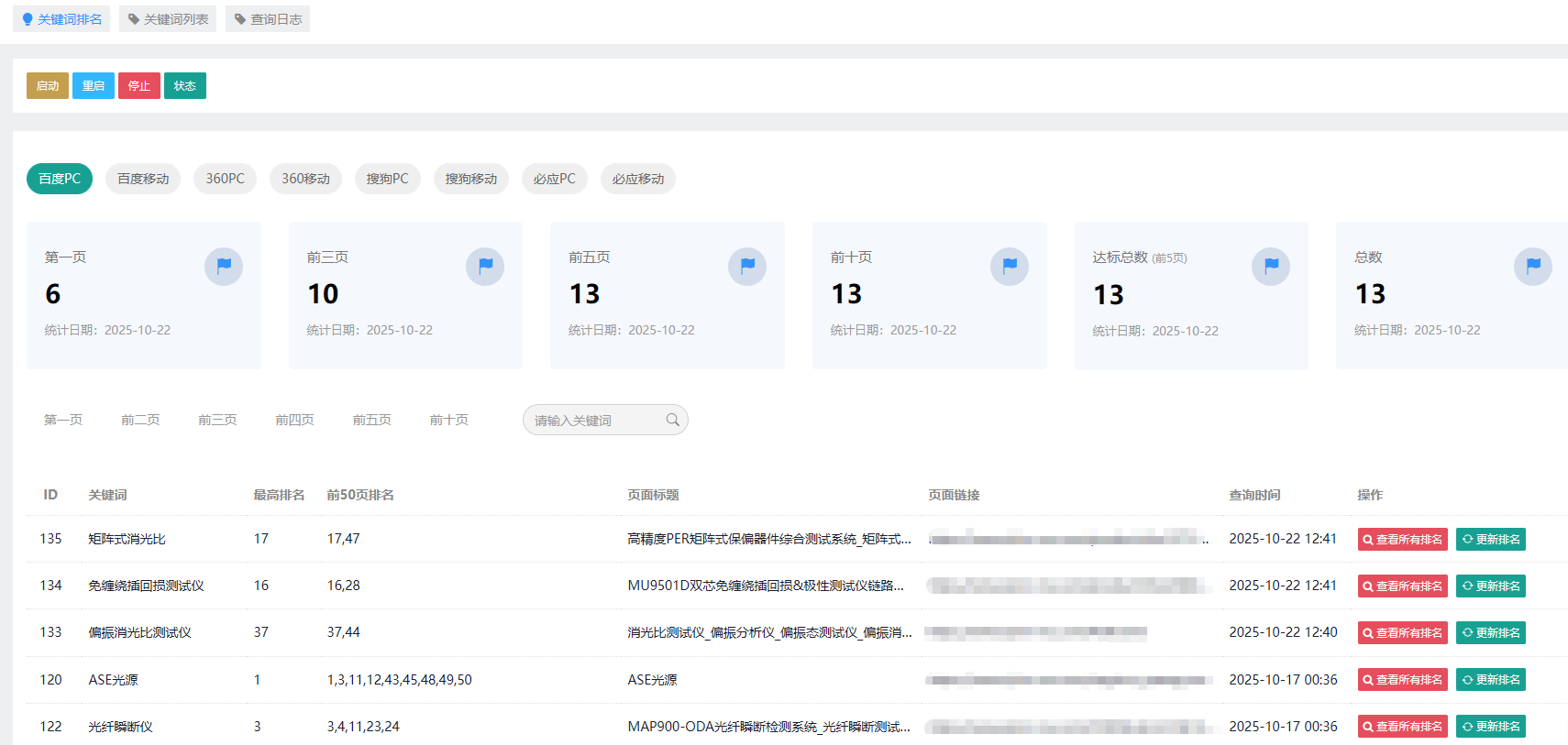Viewport: 1568px width, 745px height.
Task: View all rankings for 矩阵式消光比
Action: (x=1402, y=540)
